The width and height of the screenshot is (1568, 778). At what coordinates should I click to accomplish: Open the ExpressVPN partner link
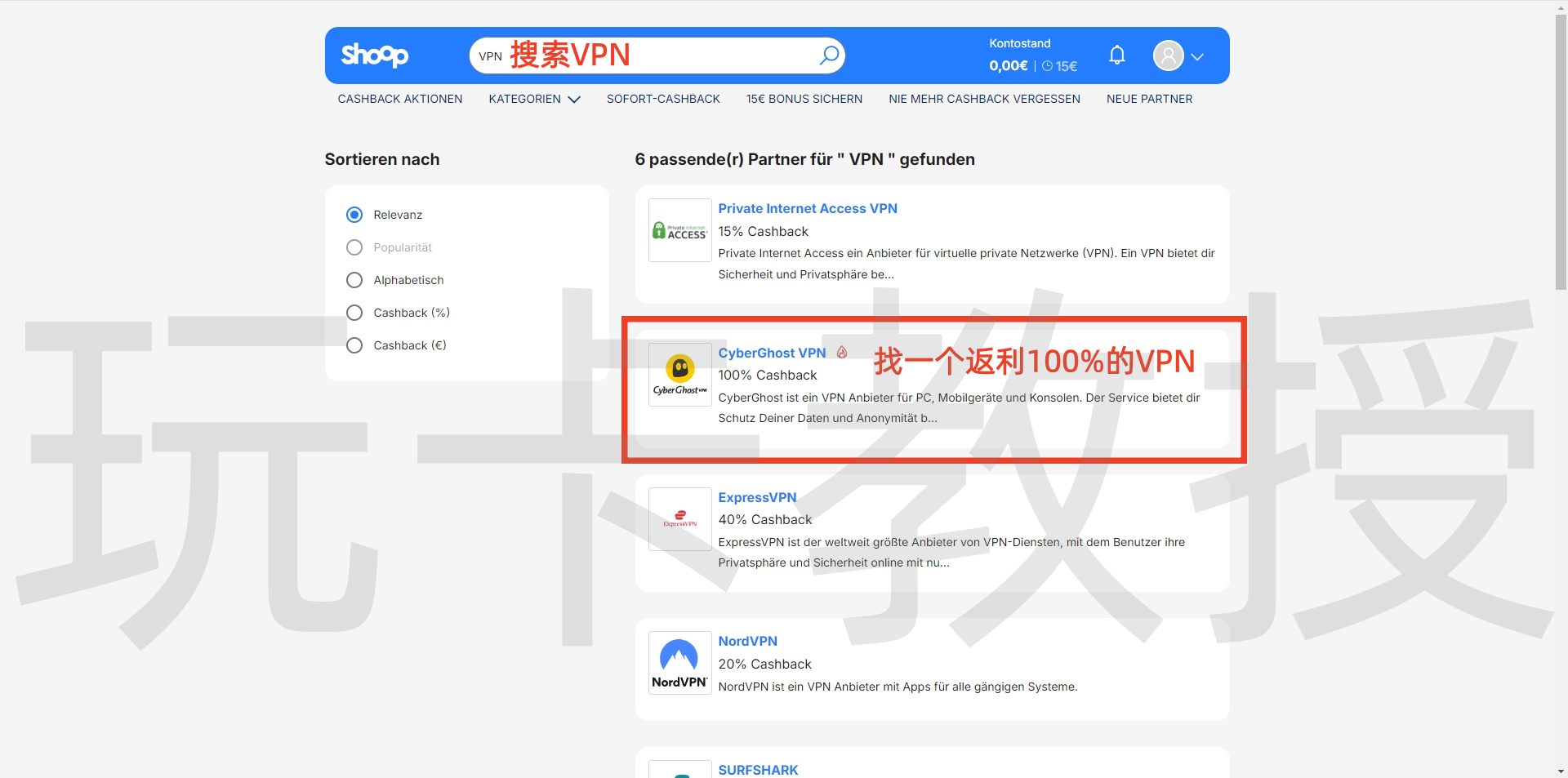click(757, 497)
